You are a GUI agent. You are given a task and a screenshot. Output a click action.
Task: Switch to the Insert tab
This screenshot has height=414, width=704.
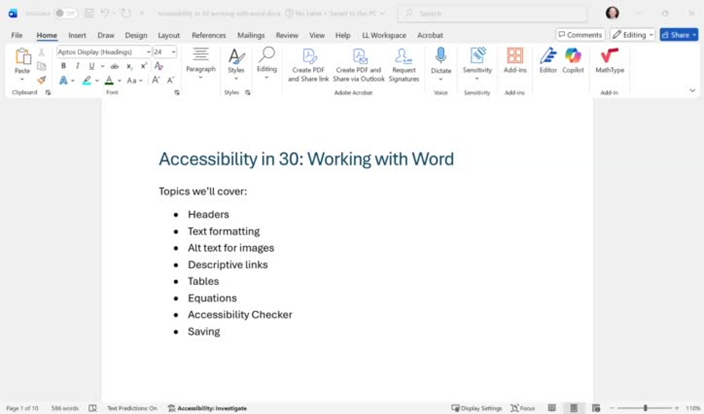77,35
